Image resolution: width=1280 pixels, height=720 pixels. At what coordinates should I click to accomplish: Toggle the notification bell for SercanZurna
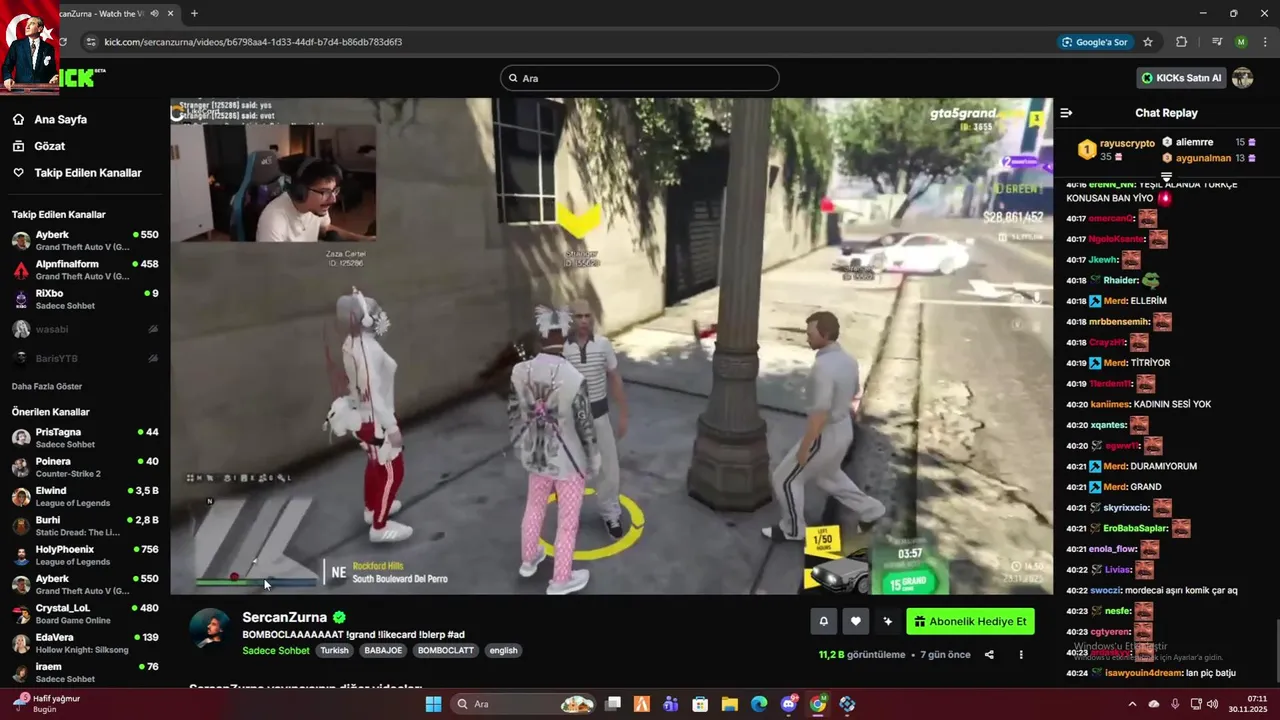(x=823, y=621)
